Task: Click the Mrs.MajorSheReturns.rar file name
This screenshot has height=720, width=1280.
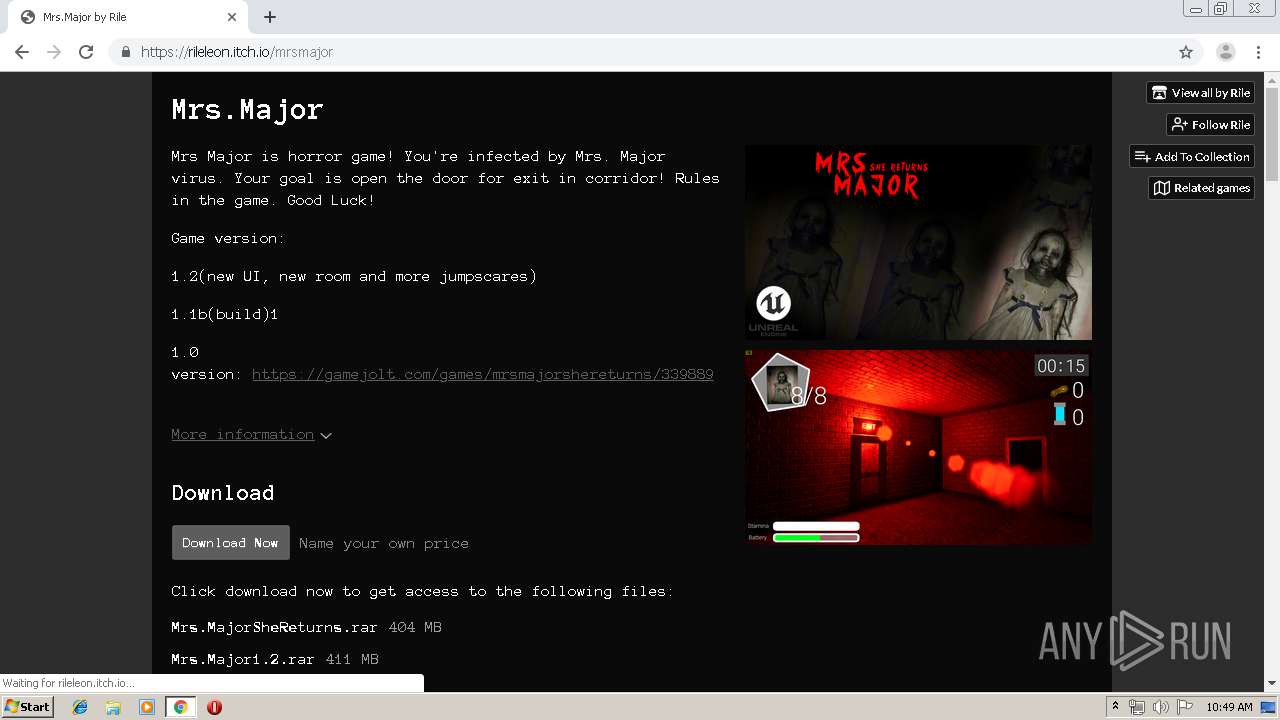Action: click(274, 628)
